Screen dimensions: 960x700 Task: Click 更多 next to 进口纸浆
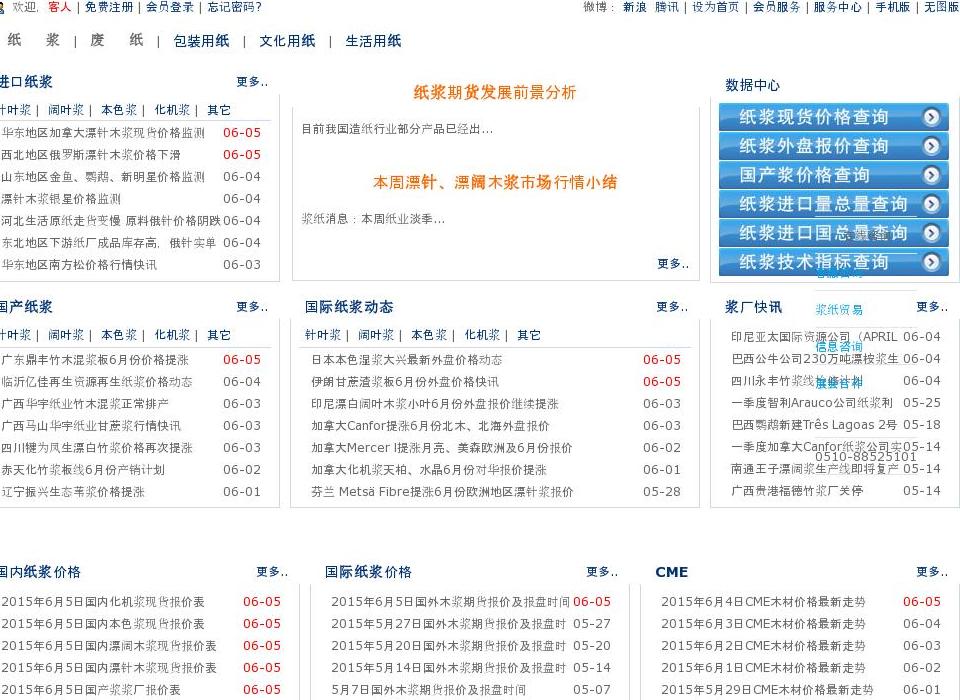252,81
